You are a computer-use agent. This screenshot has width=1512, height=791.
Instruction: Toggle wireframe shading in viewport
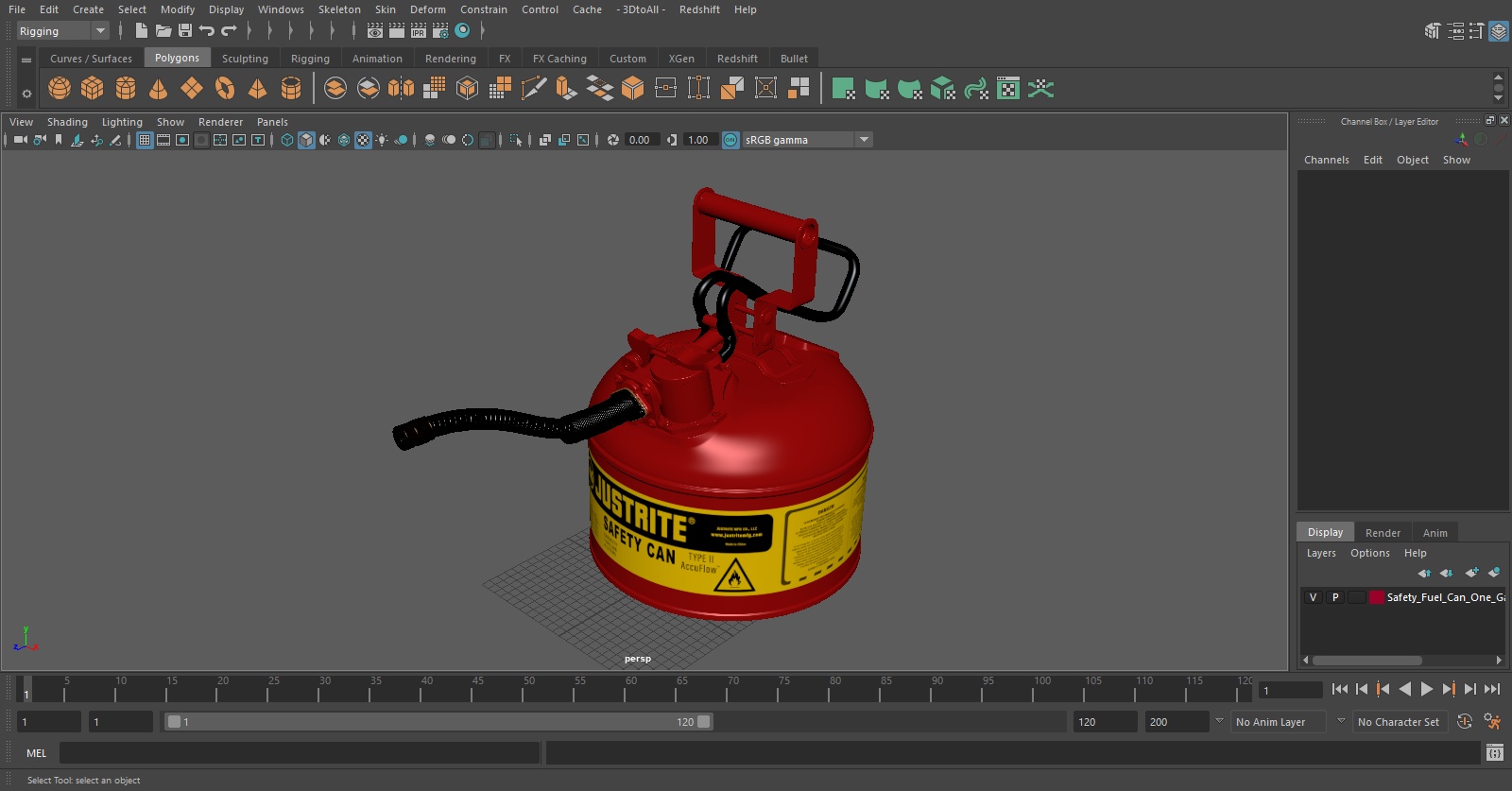coord(287,140)
